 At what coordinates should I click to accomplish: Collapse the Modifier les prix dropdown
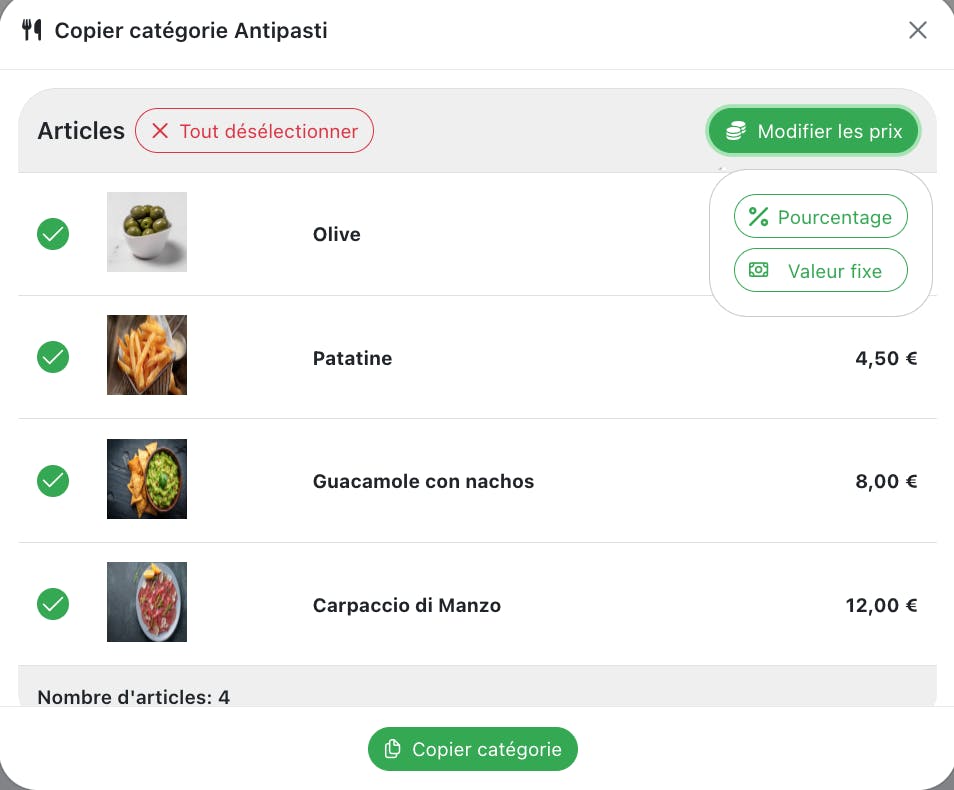813,131
